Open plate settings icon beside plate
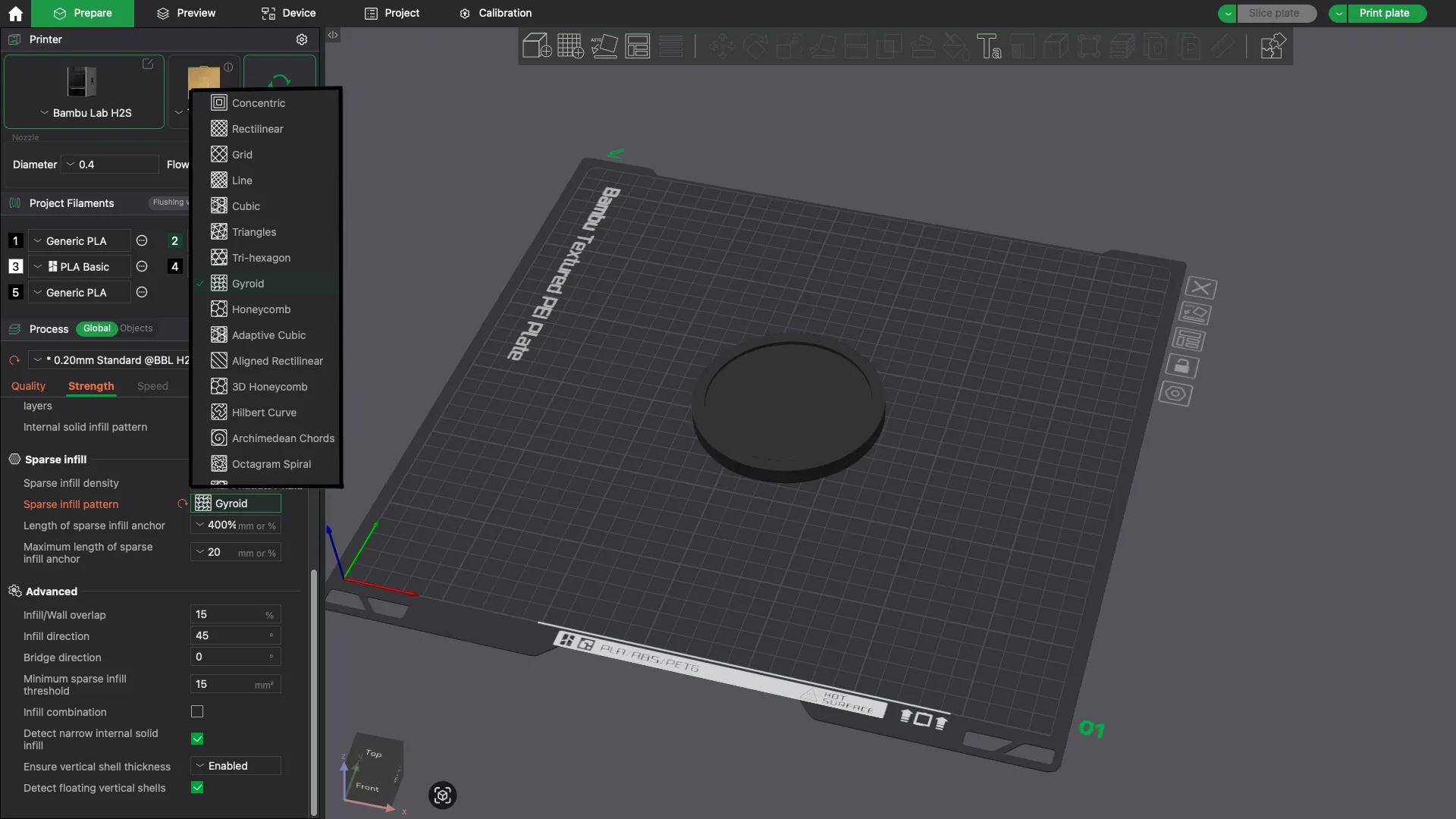1456x819 pixels. pyautogui.click(x=1175, y=394)
